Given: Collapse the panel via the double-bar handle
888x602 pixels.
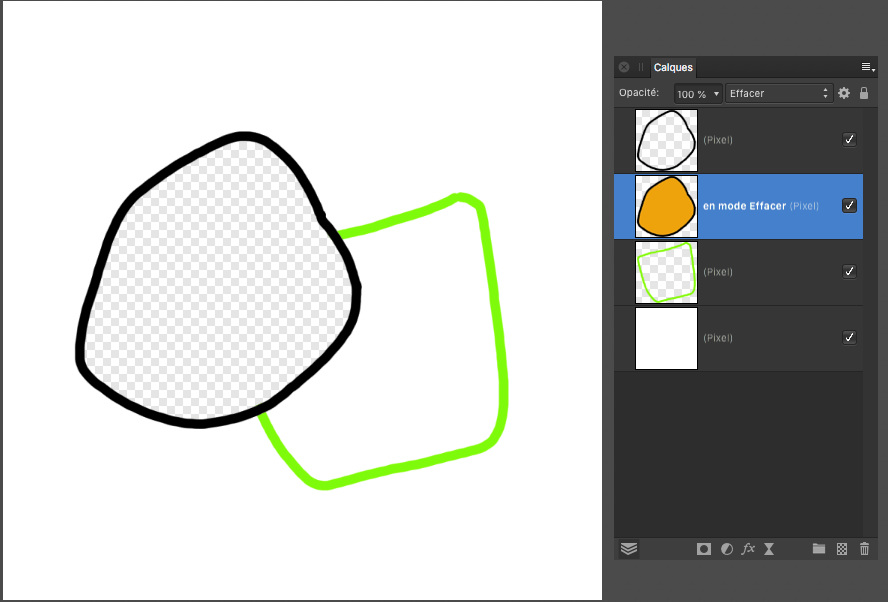Looking at the screenshot, I should (641, 67).
